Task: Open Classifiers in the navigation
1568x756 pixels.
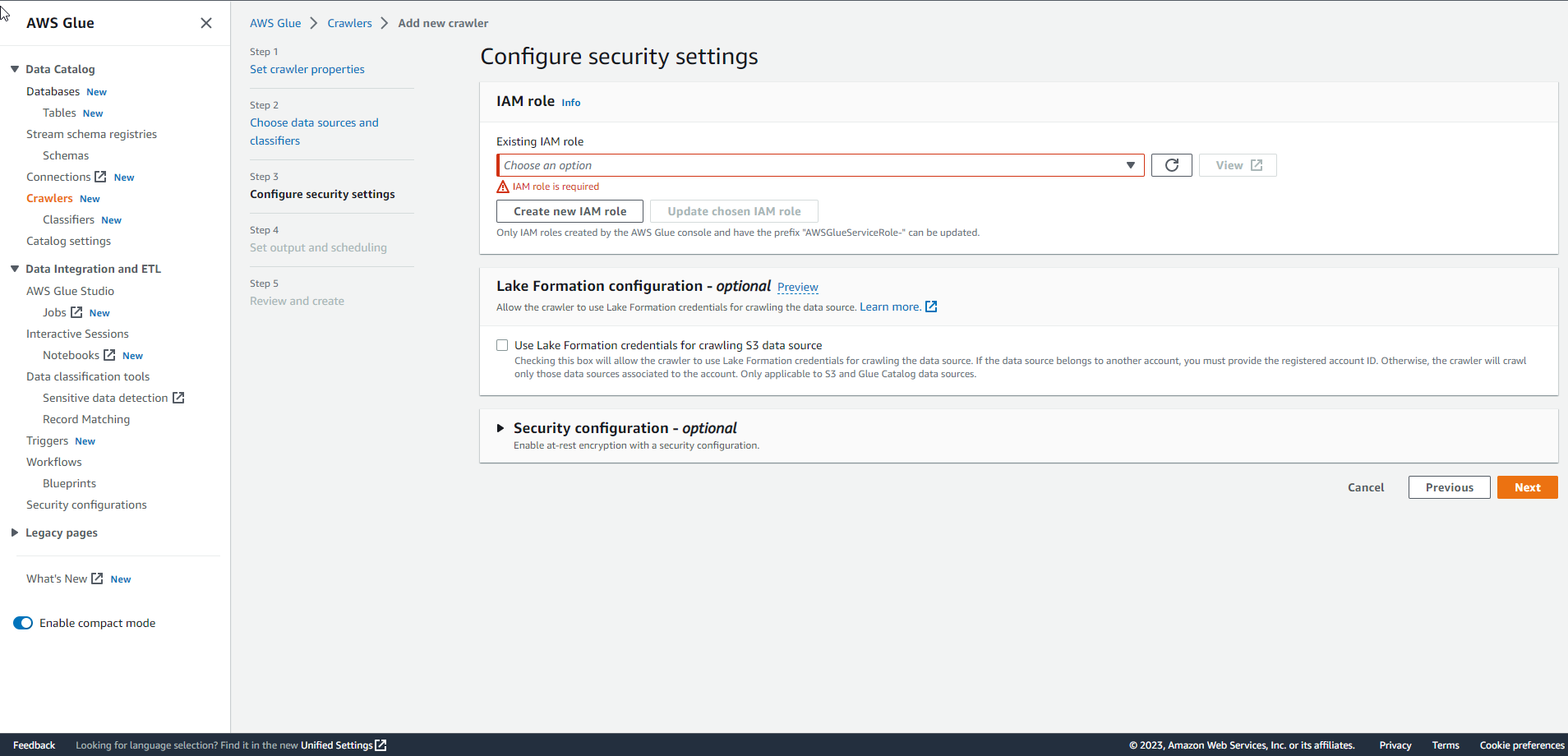Action: (x=68, y=219)
